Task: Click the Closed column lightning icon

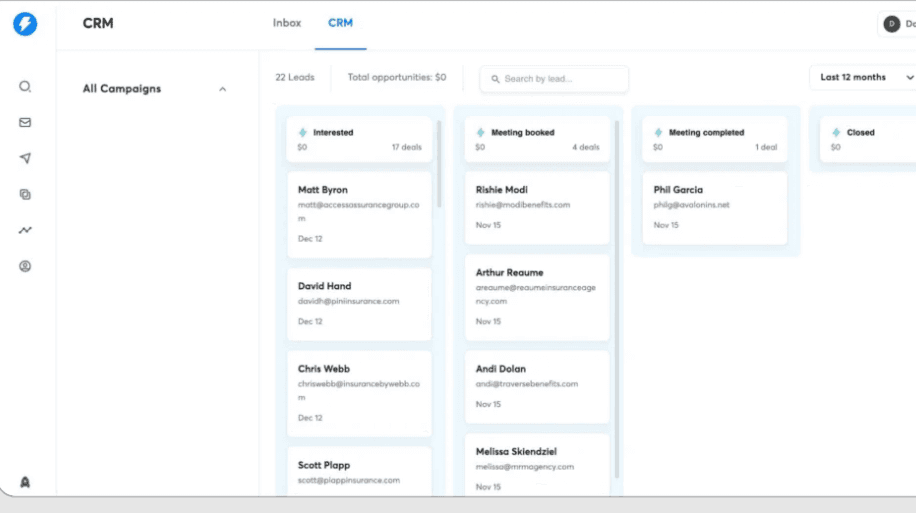Action: click(x=836, y=133)
